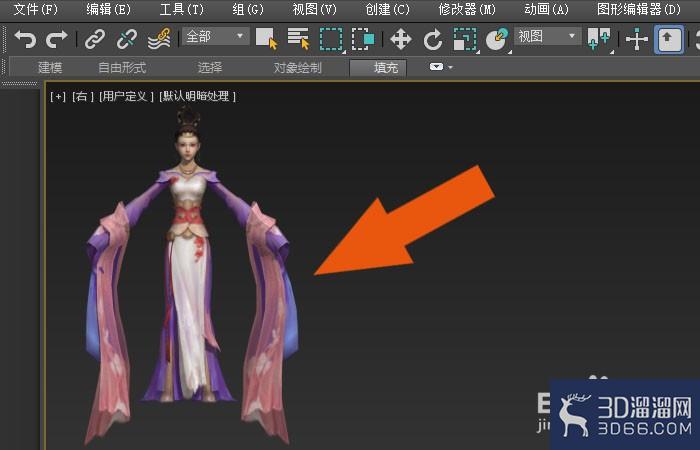Select the 填充 ribbon tab
This screenshot has width=700, height=450.
point(378,68)
